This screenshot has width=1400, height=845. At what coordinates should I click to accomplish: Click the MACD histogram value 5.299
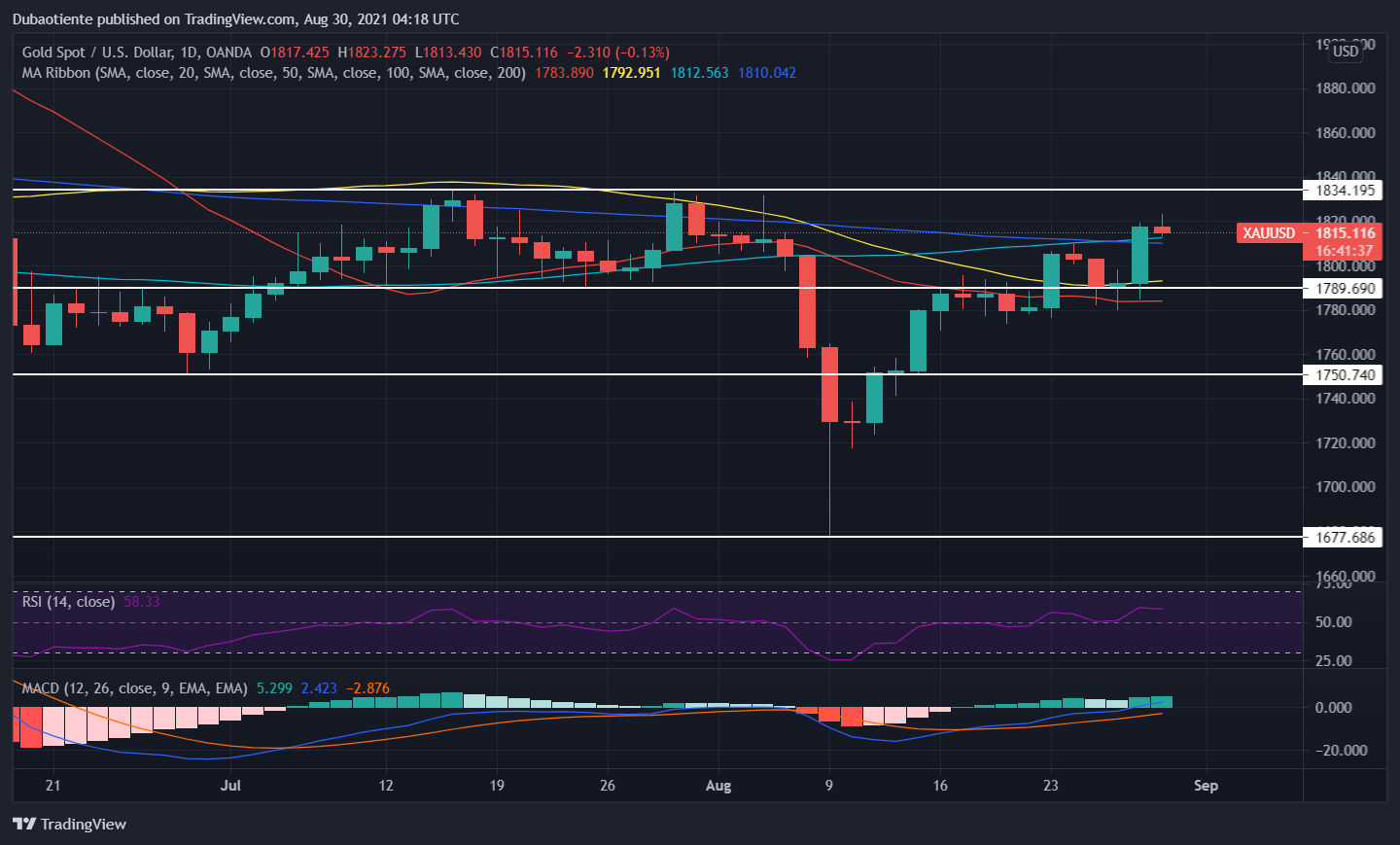(x=274, y=688)
